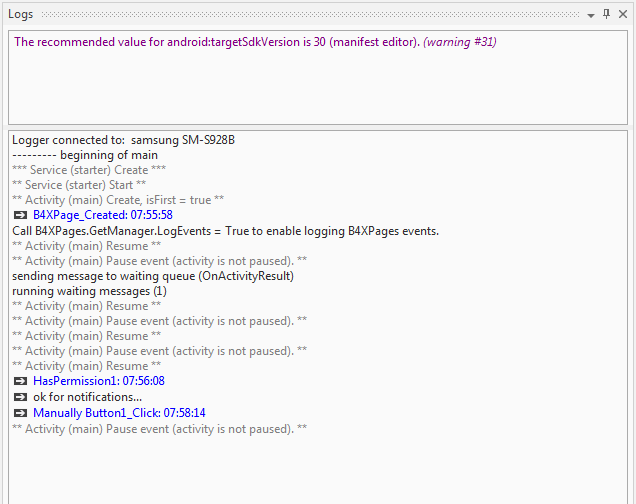This screenshot has height=504, width=636.
Task: Jump-arrow icon beside B4XPage_Created log entry
Action: pos(20,215)
